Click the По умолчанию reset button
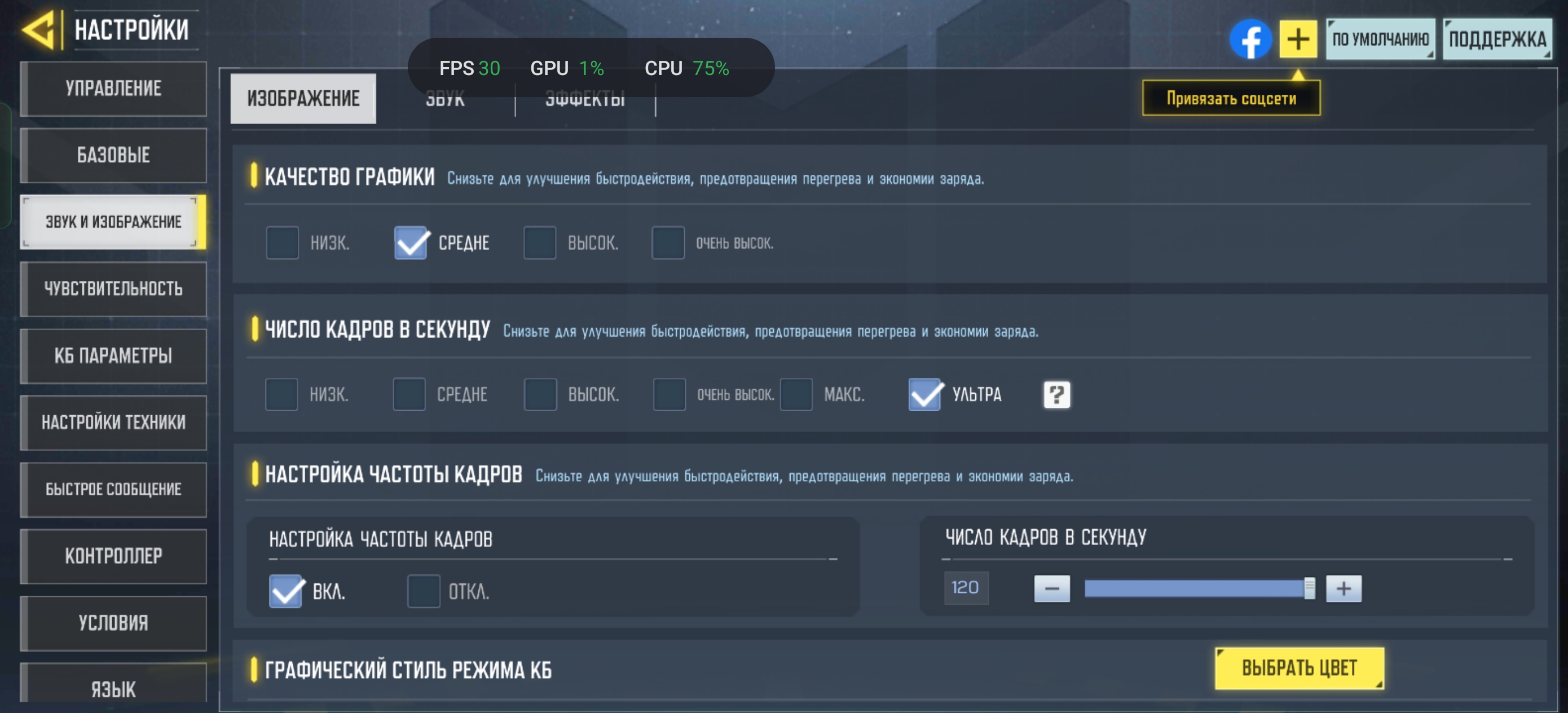Screen dimensions: 1568x713 1380,39
